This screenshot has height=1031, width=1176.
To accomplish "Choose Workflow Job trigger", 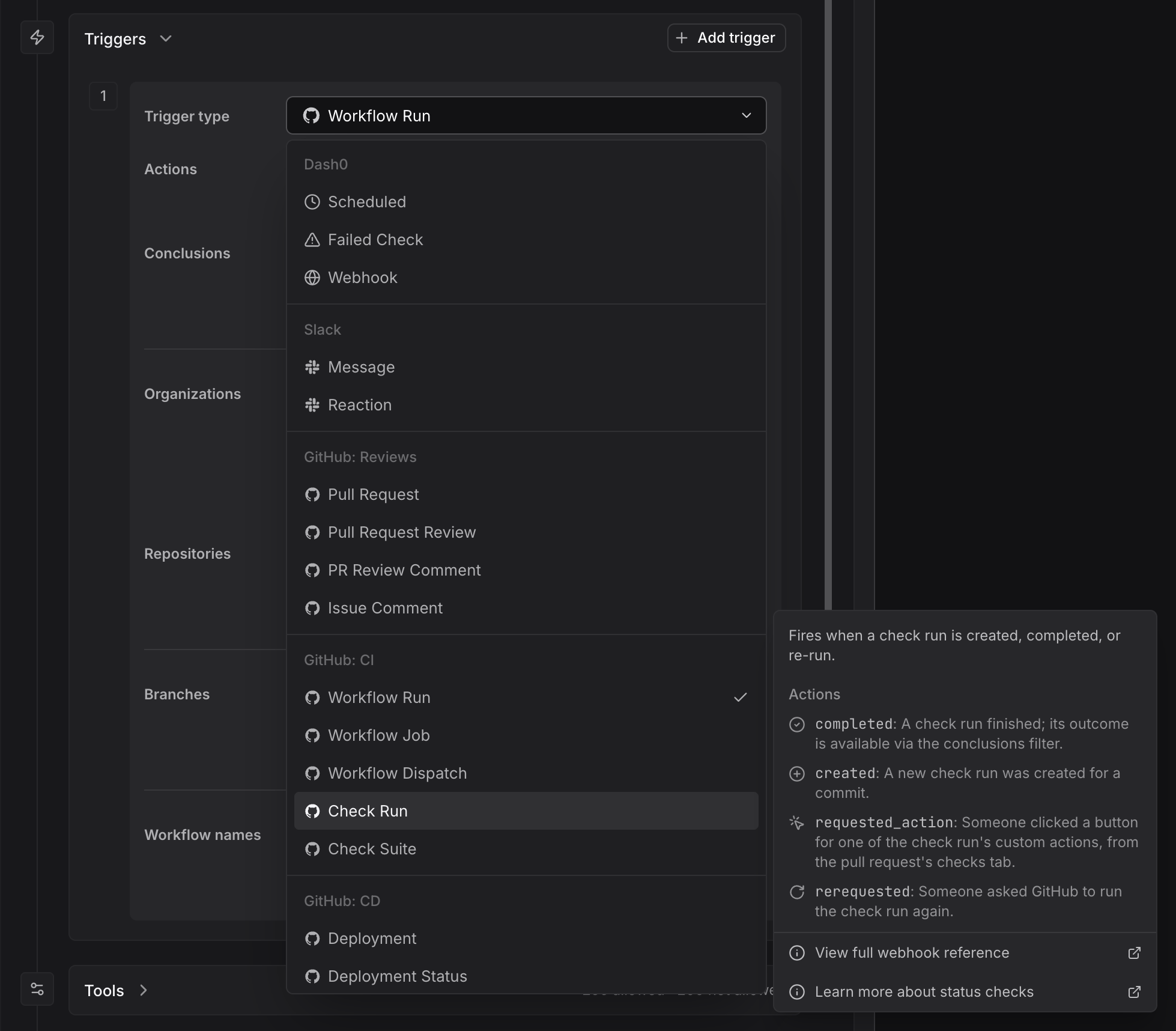I will click(x=526, y=735).
